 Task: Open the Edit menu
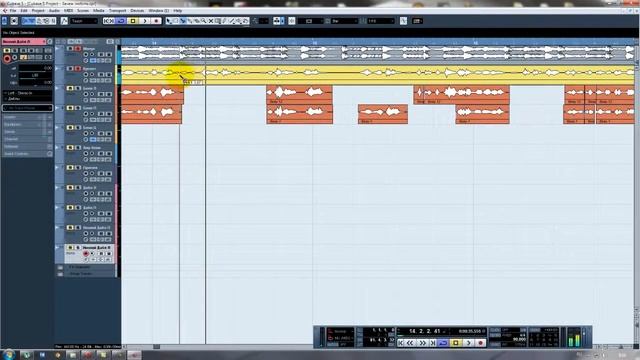coord(24,11)
